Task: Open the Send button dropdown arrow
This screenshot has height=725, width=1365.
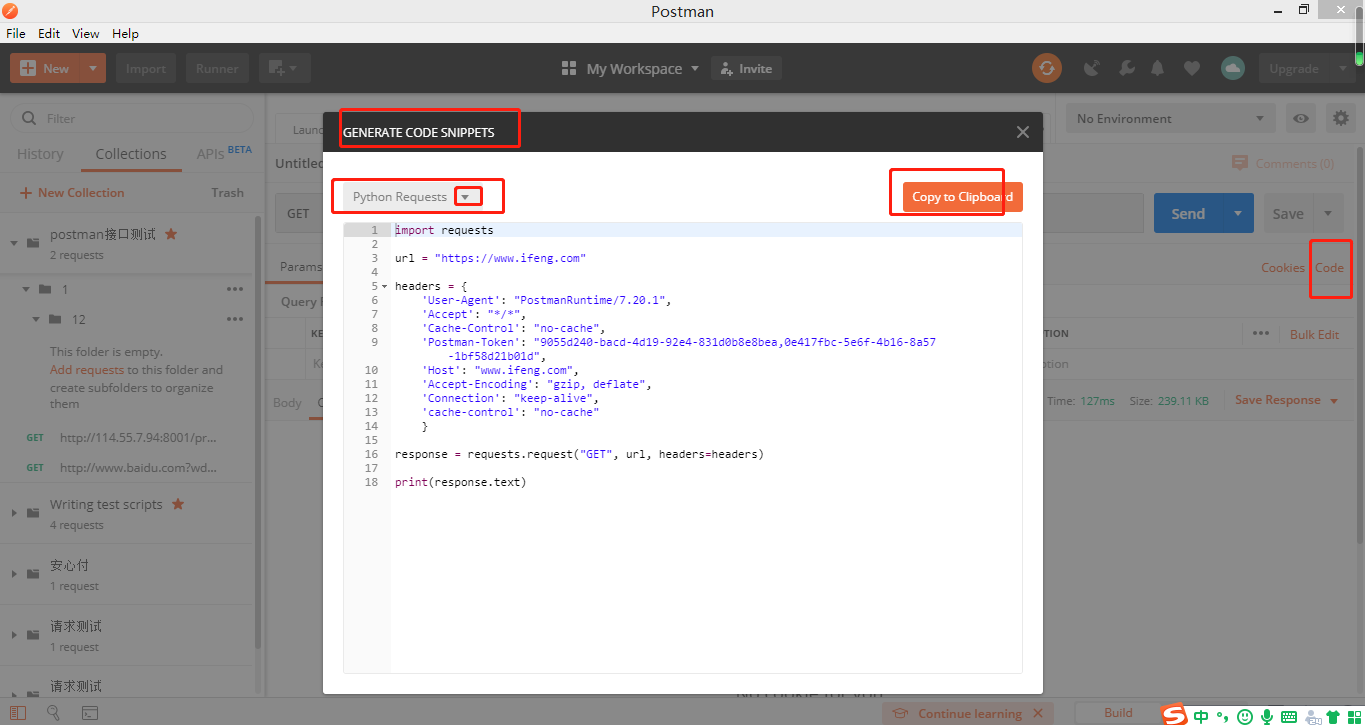Action: click(x=1238, y=213)
